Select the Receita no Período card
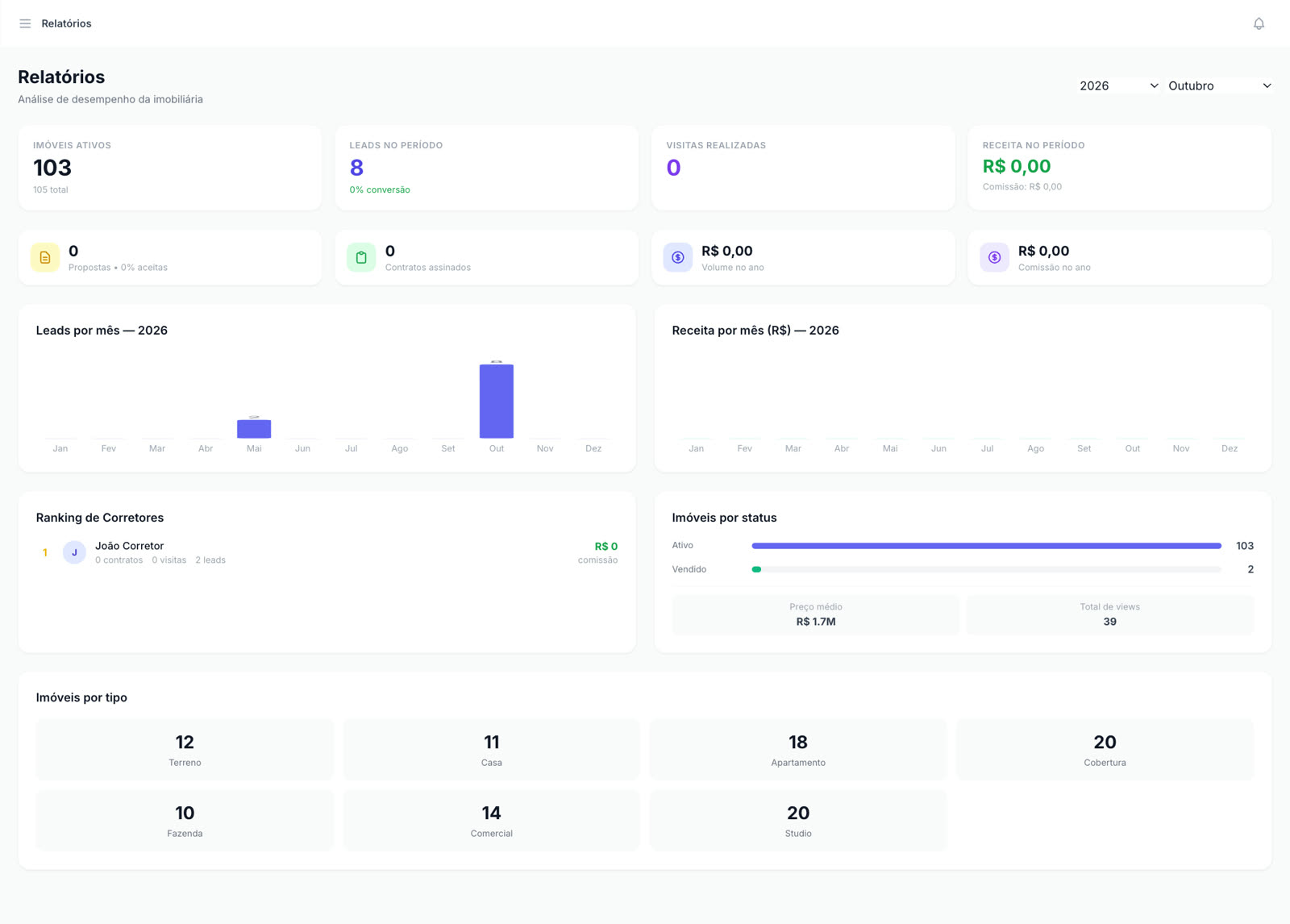1290x924 pixels. coord(1119,168)
